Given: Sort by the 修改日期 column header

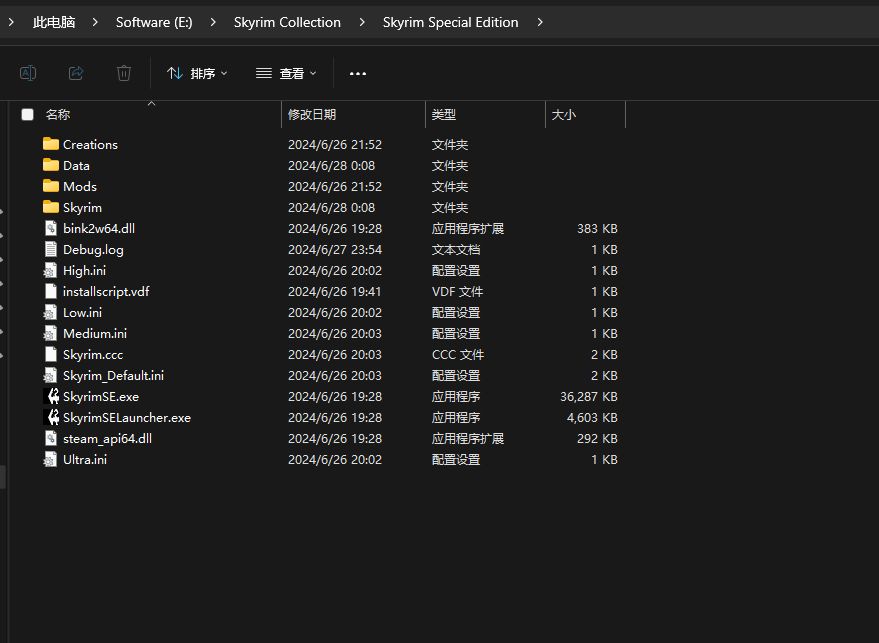Looking at the screenshot, I should click(x=312, y=115).
